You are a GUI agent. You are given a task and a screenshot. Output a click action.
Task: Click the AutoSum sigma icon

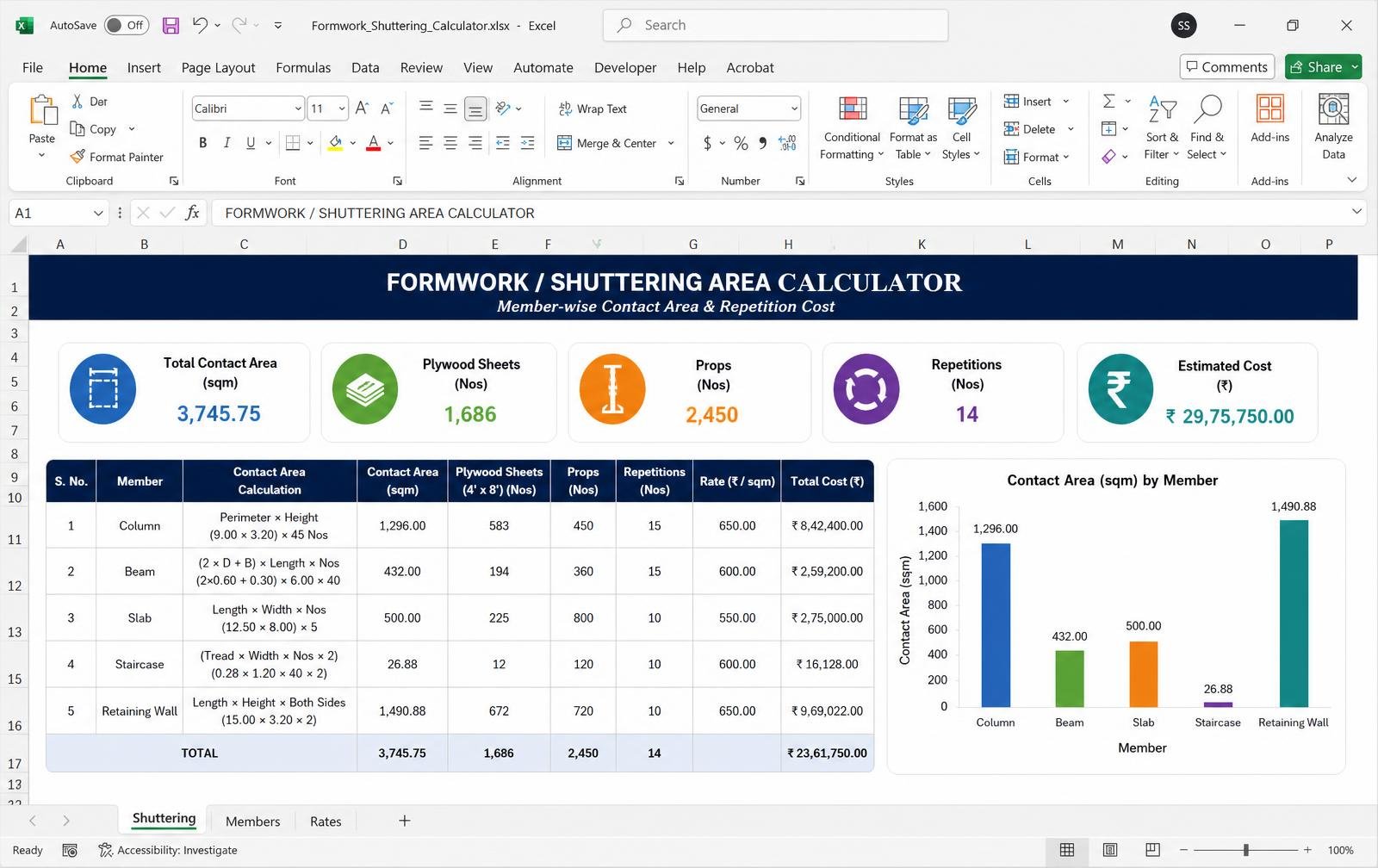(1109, 102)
